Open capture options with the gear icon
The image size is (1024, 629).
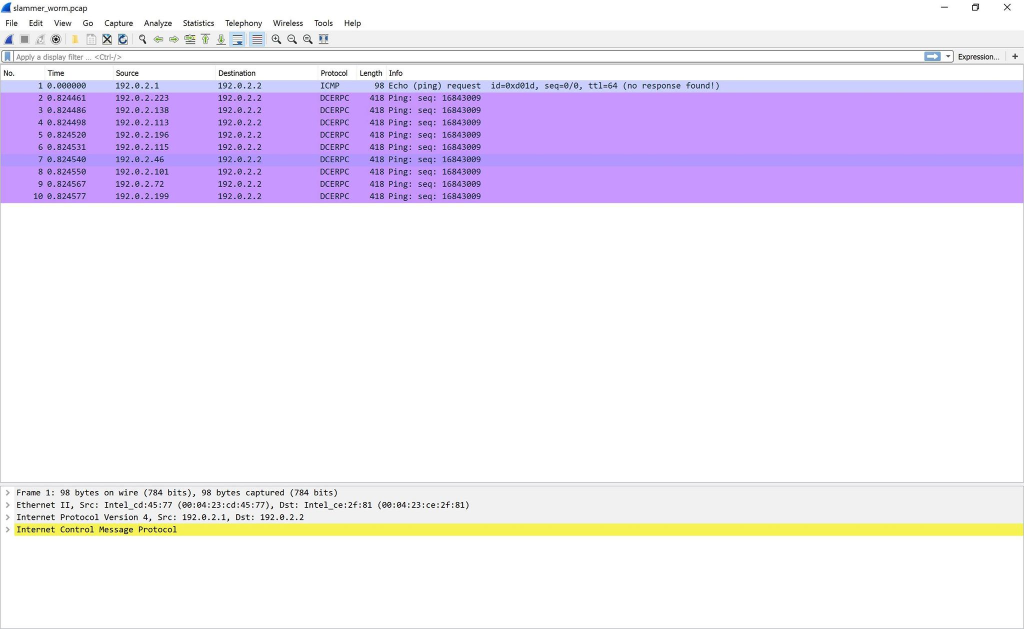56,39
